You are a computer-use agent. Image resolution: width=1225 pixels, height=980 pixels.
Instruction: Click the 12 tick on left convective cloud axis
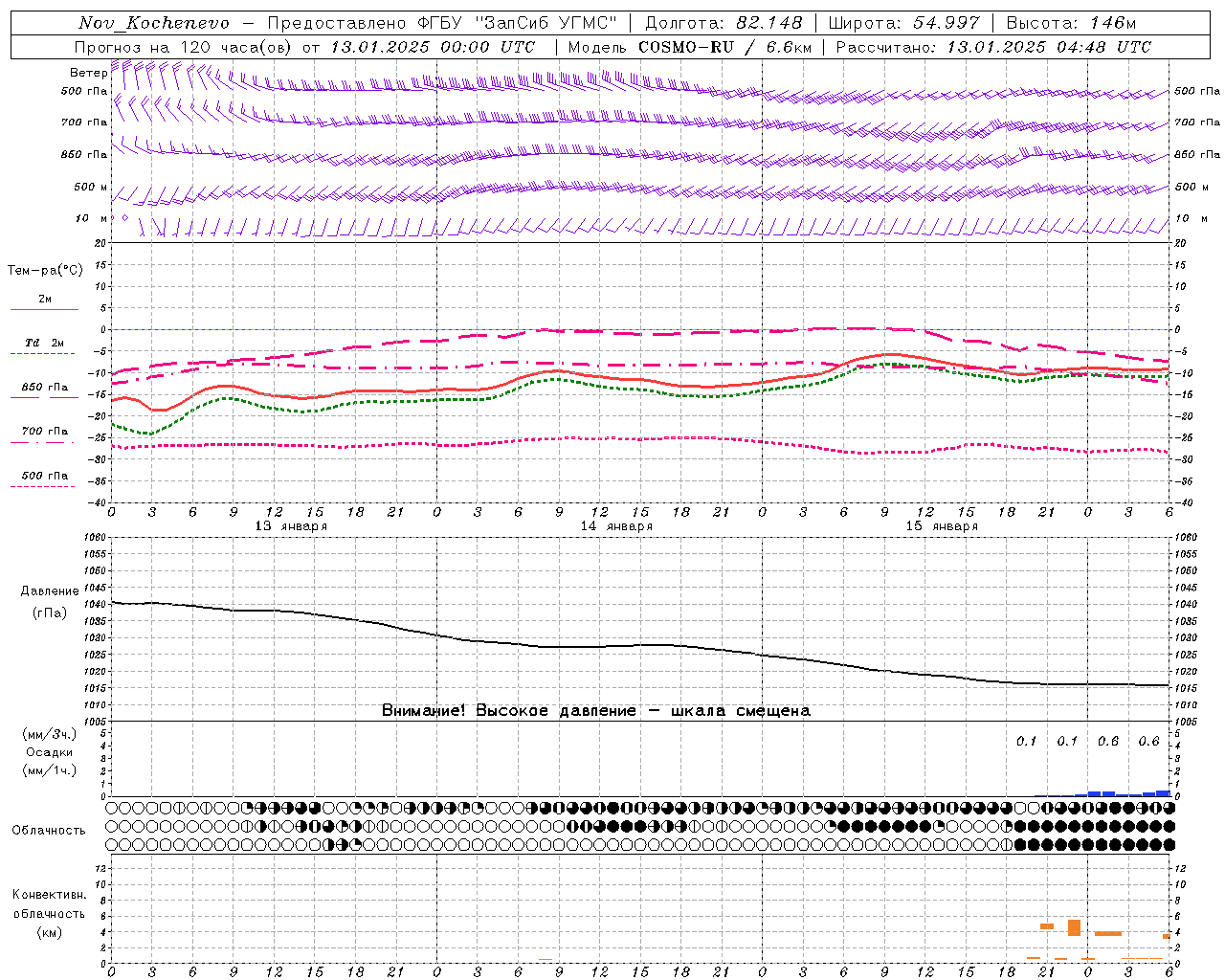point(100,869)
